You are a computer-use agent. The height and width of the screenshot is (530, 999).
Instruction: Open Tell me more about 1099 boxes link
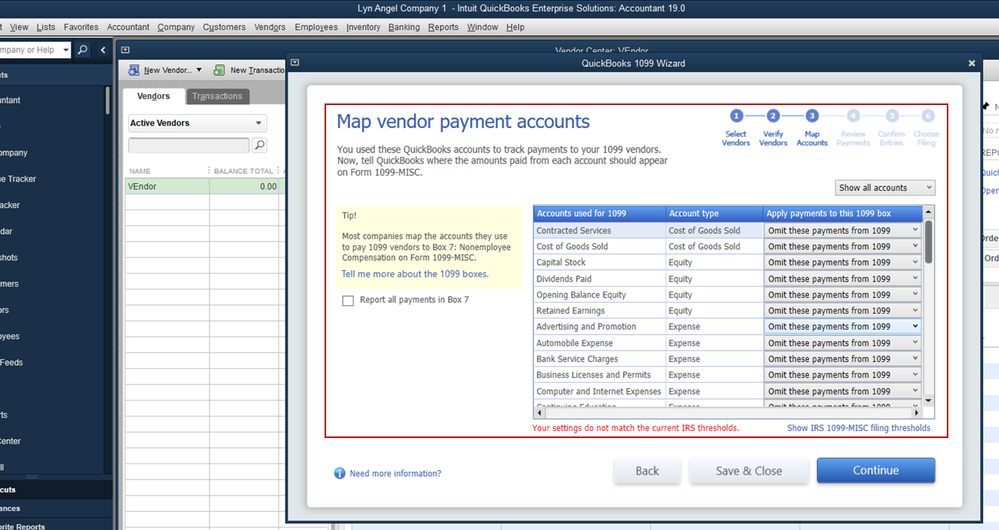click(415, 274)
